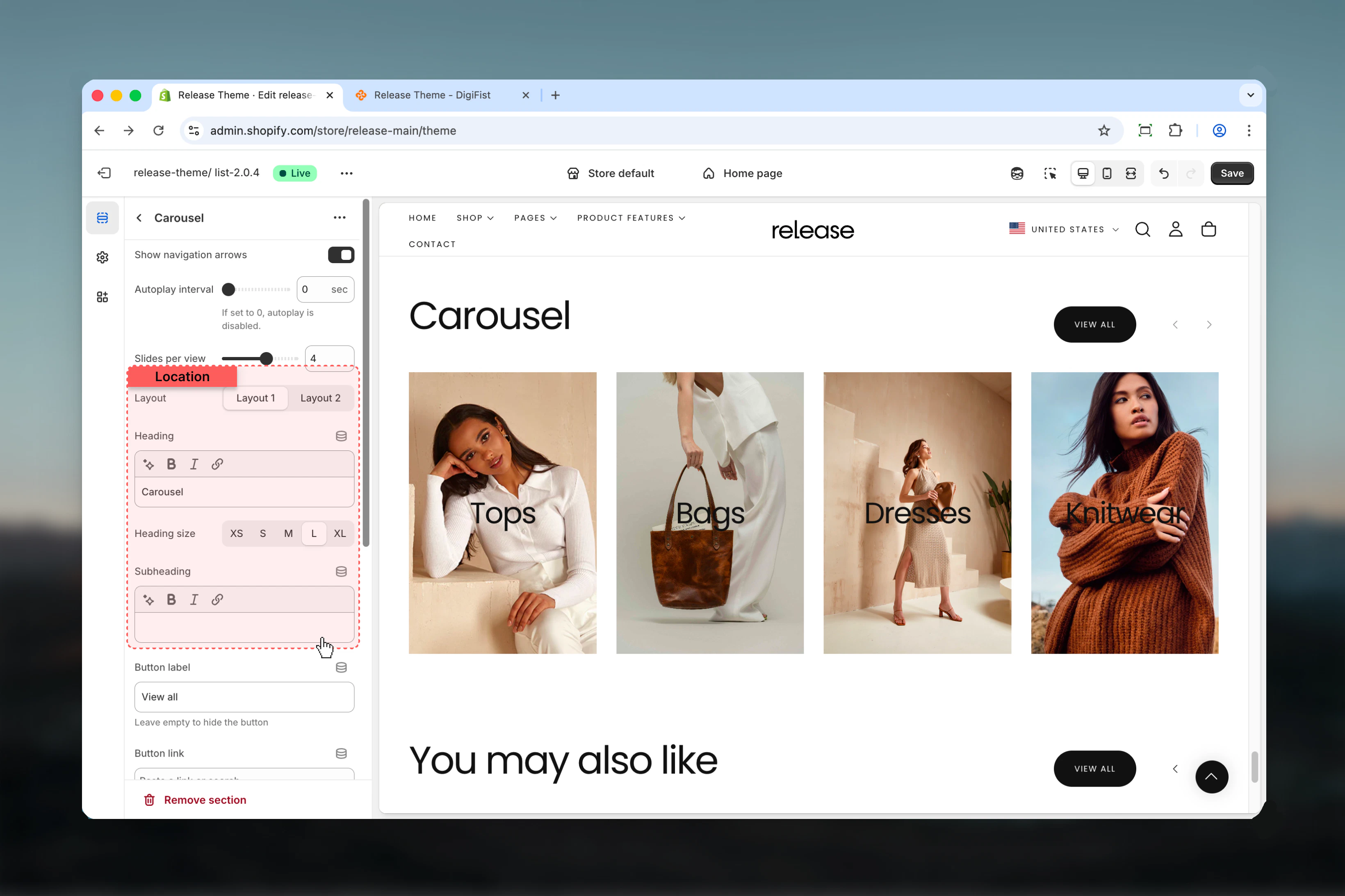Generate Heading text with AI sparkle
The width and height of the screenshot is (1345, 896).
148,464
